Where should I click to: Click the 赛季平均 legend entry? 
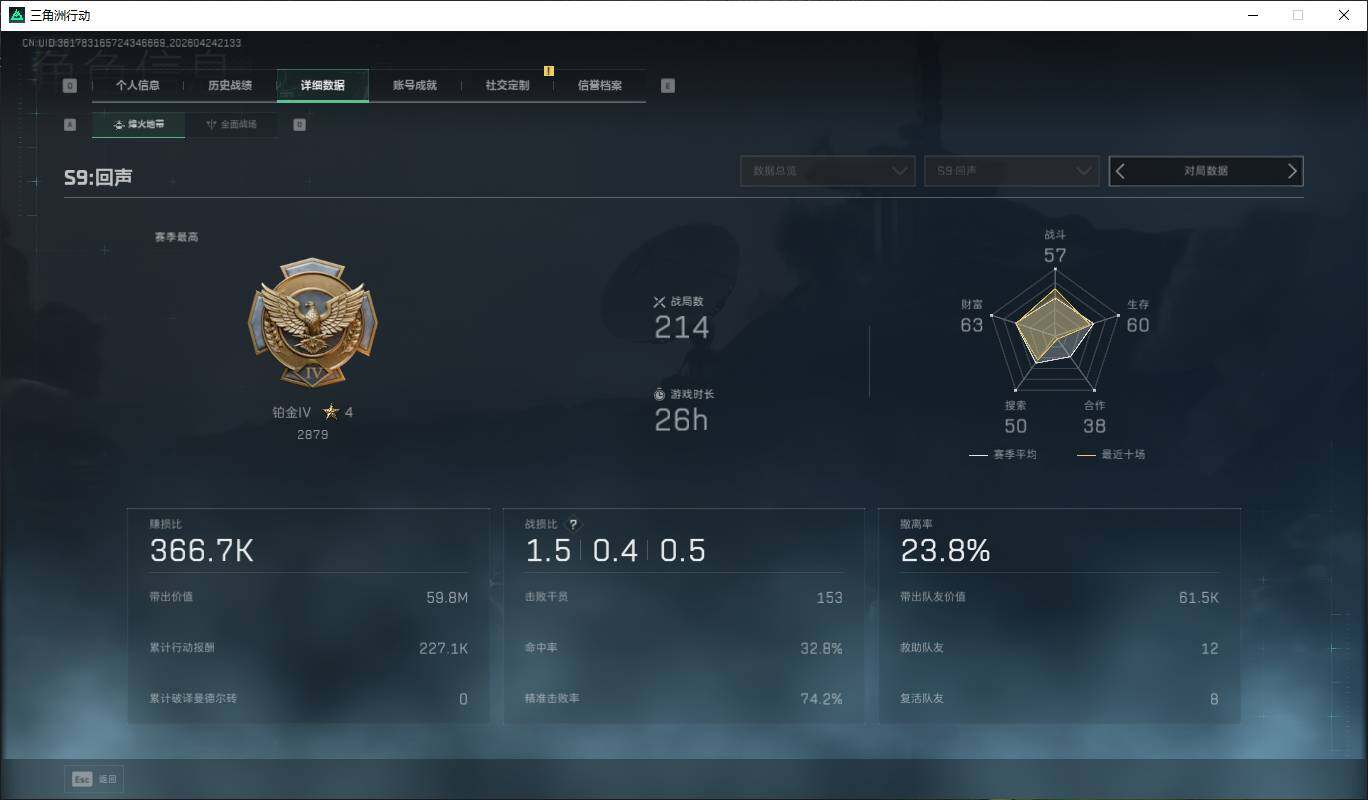(1003, 455)
